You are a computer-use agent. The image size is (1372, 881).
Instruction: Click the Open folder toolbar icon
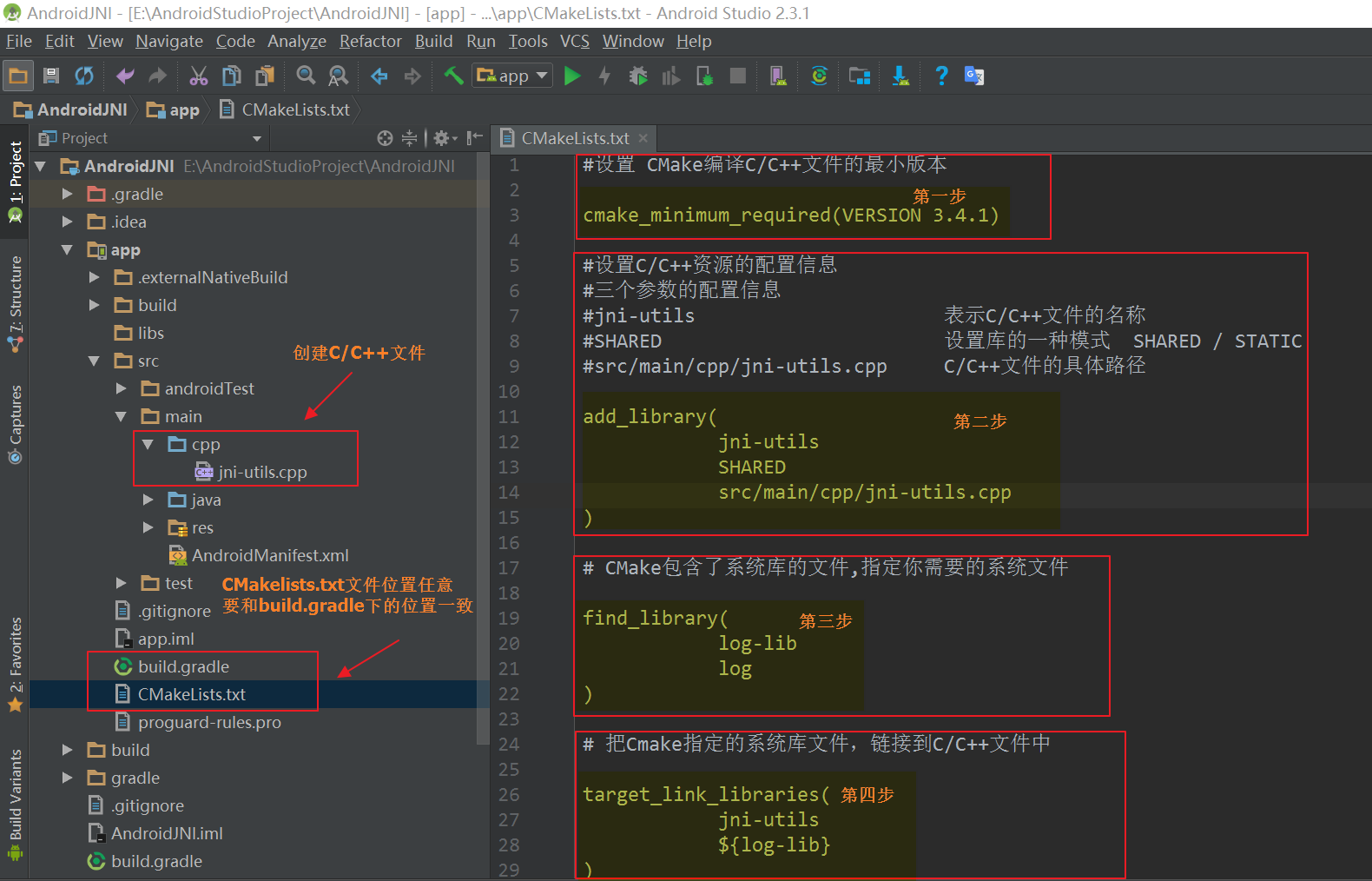click(x=17, y=76)
